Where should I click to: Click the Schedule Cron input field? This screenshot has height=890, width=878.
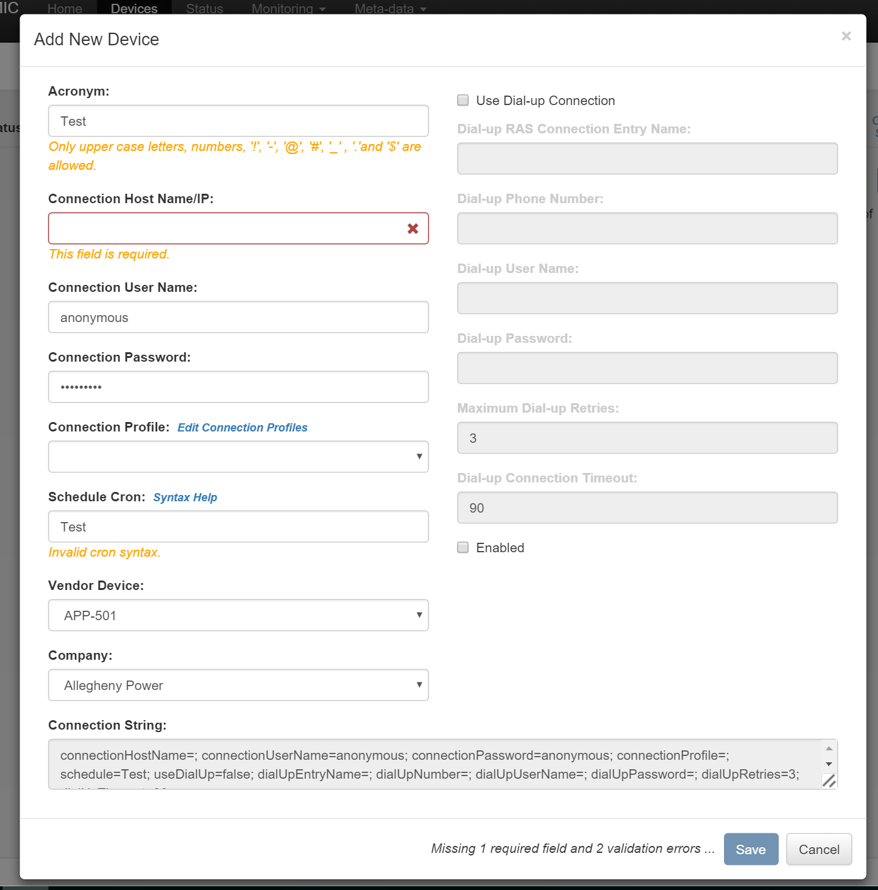238,527
